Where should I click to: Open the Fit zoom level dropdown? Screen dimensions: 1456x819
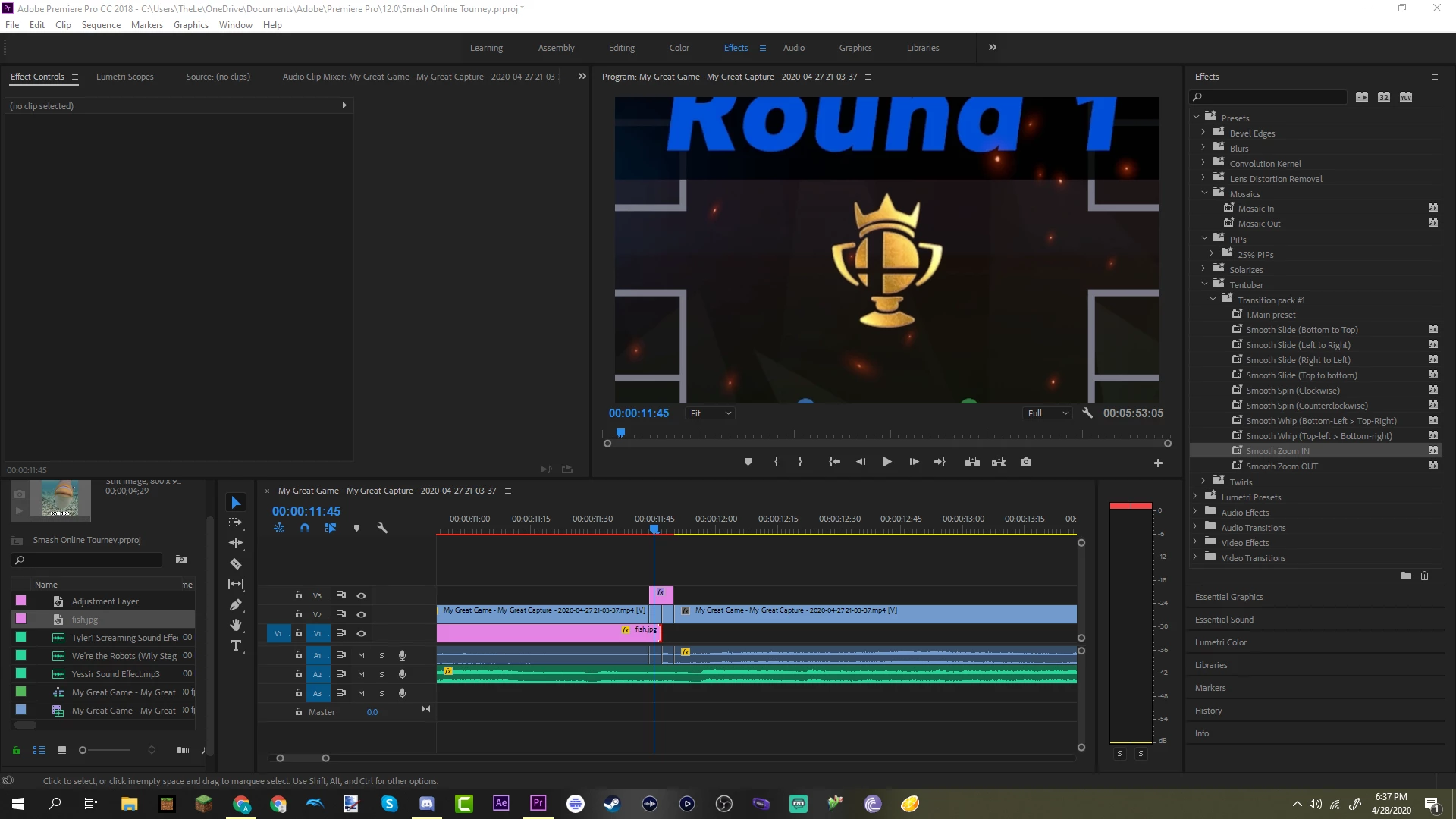[x=710, y=413]
